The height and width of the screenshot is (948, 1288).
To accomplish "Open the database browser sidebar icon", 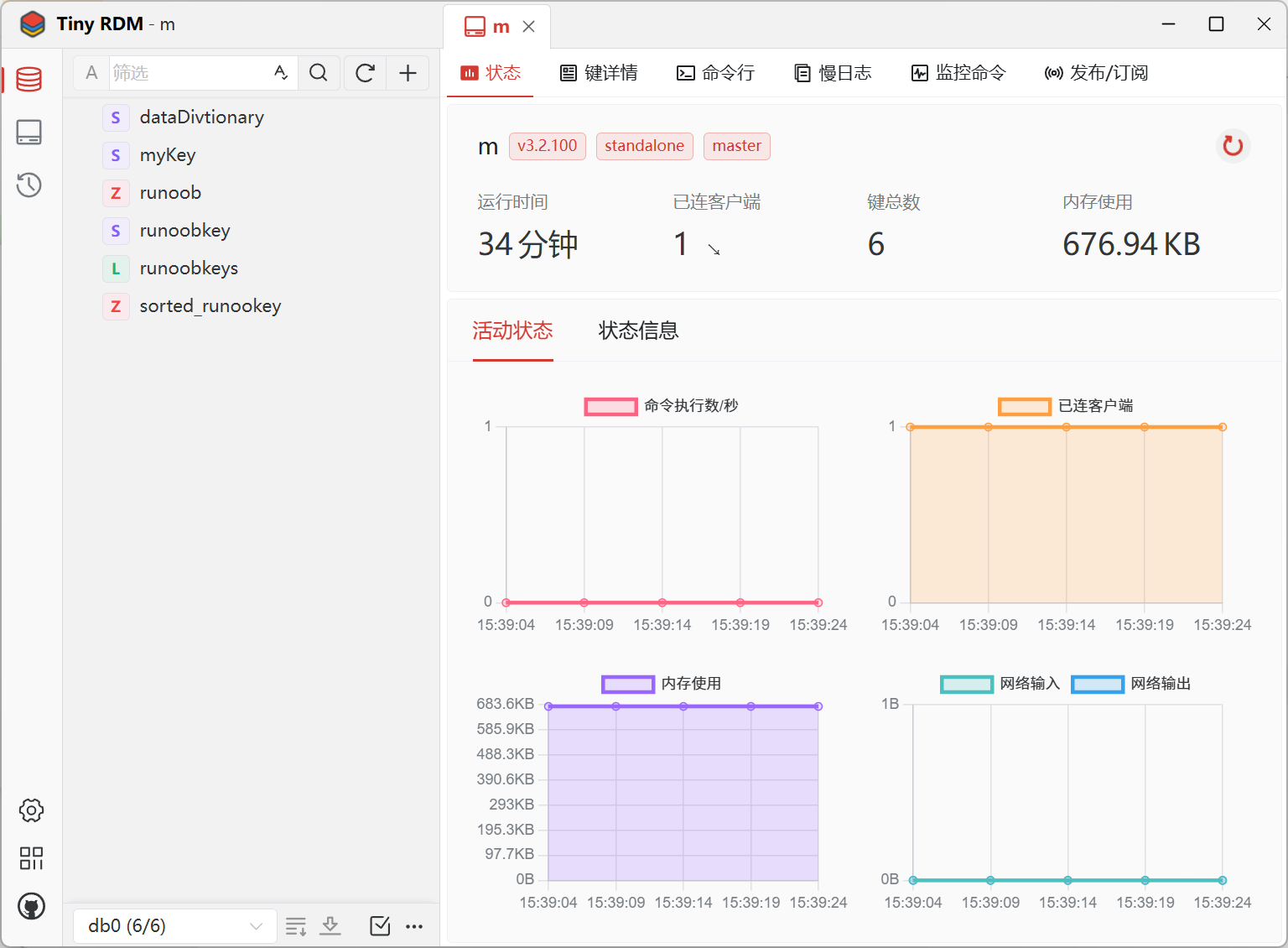I will click(29, 80).
